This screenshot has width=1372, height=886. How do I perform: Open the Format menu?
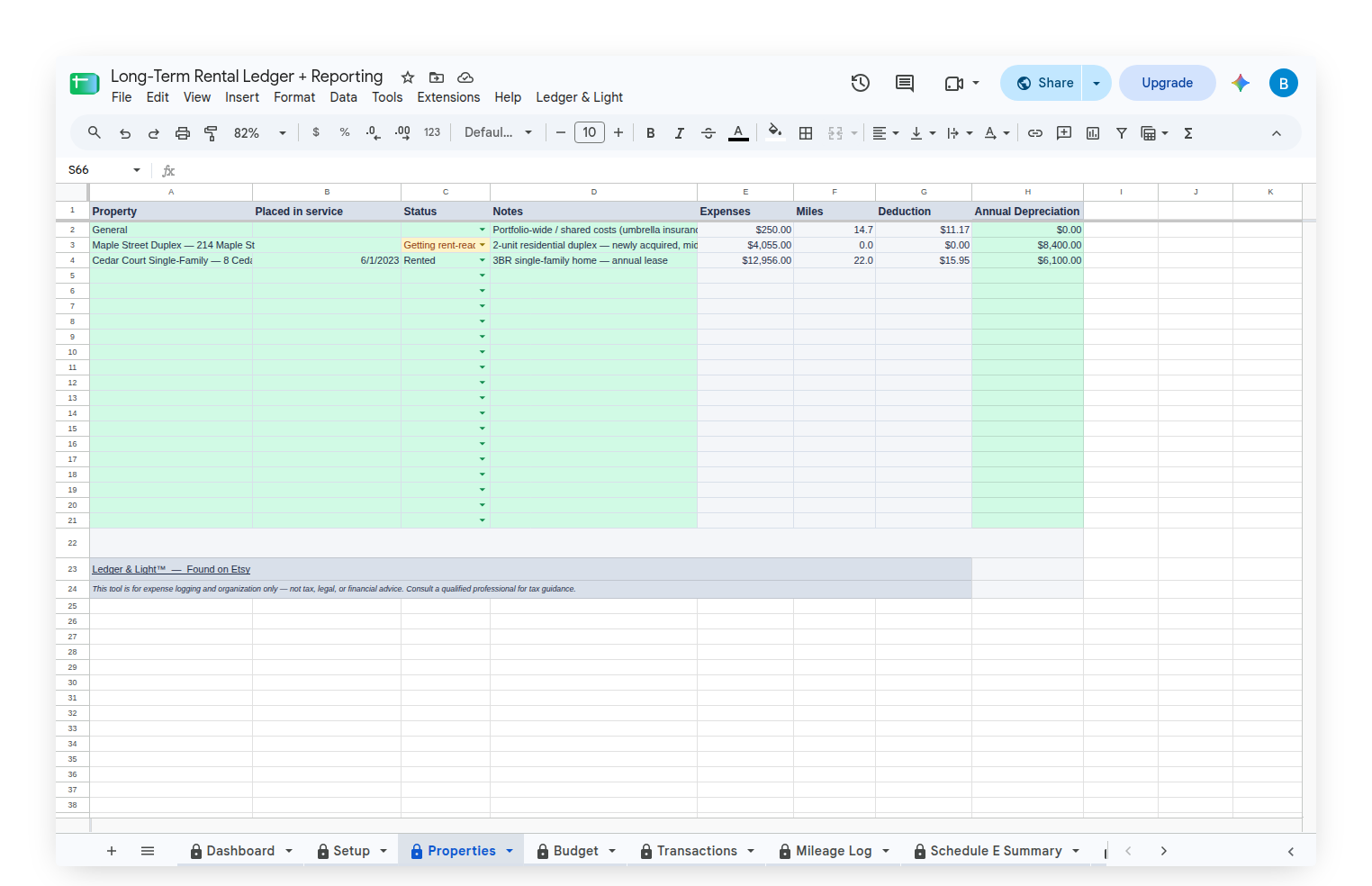click(x=294, y=97)
